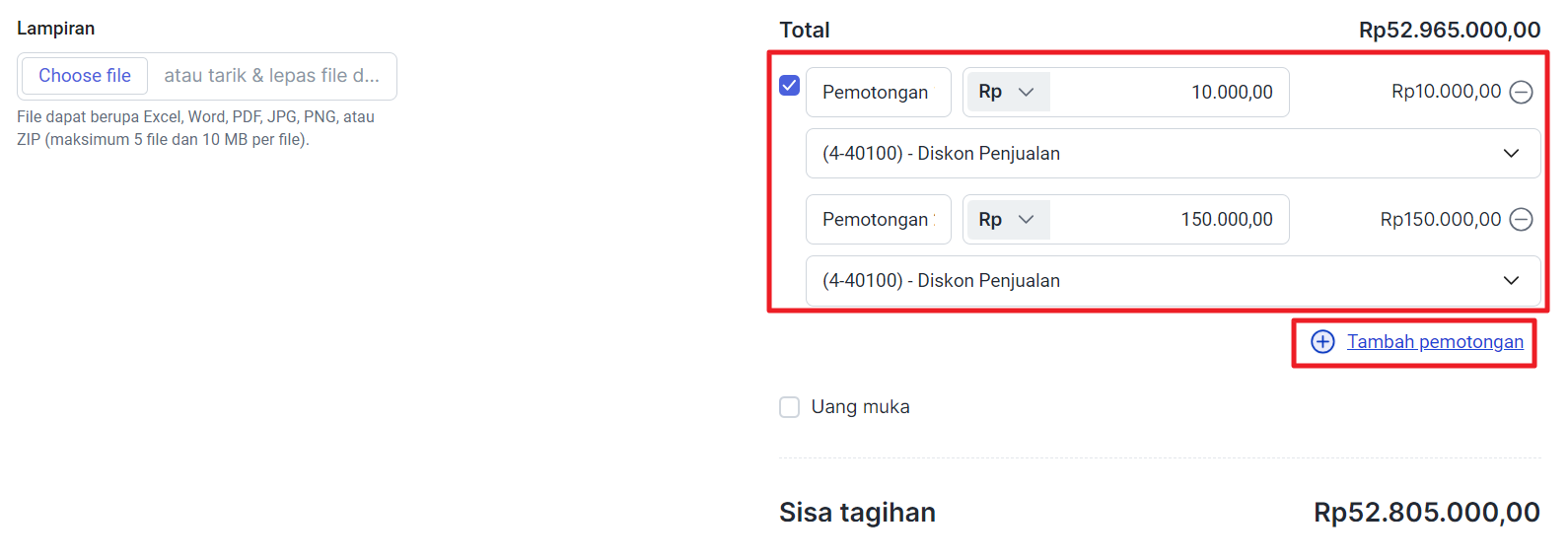Open second Rp currency type dropdown
Image resolution: width=1568 pixels, height=560 pixels.
tap(1007, 220)
